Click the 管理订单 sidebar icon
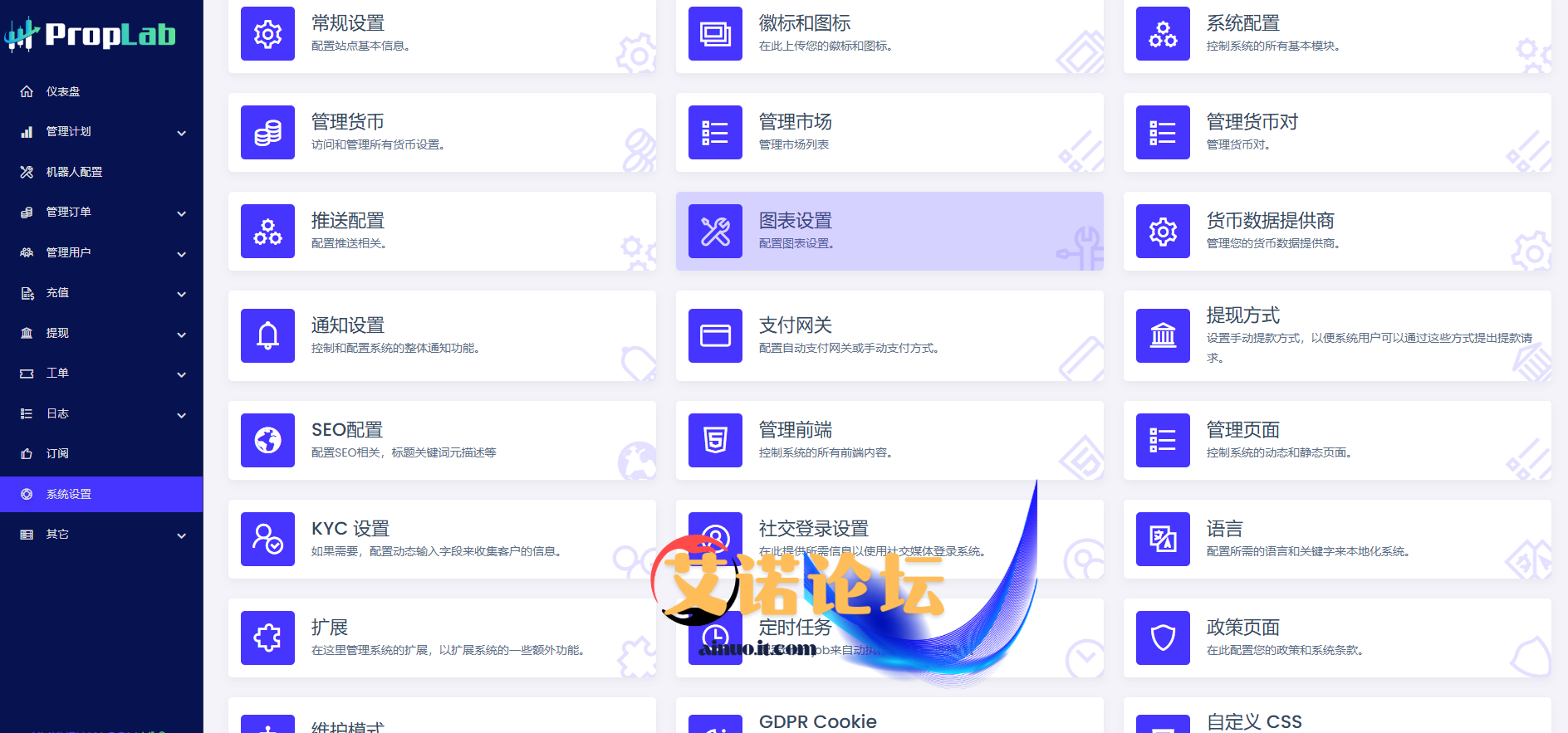Image resolution: width=1568 pixels, height=733 pixels. click(27, 213)
